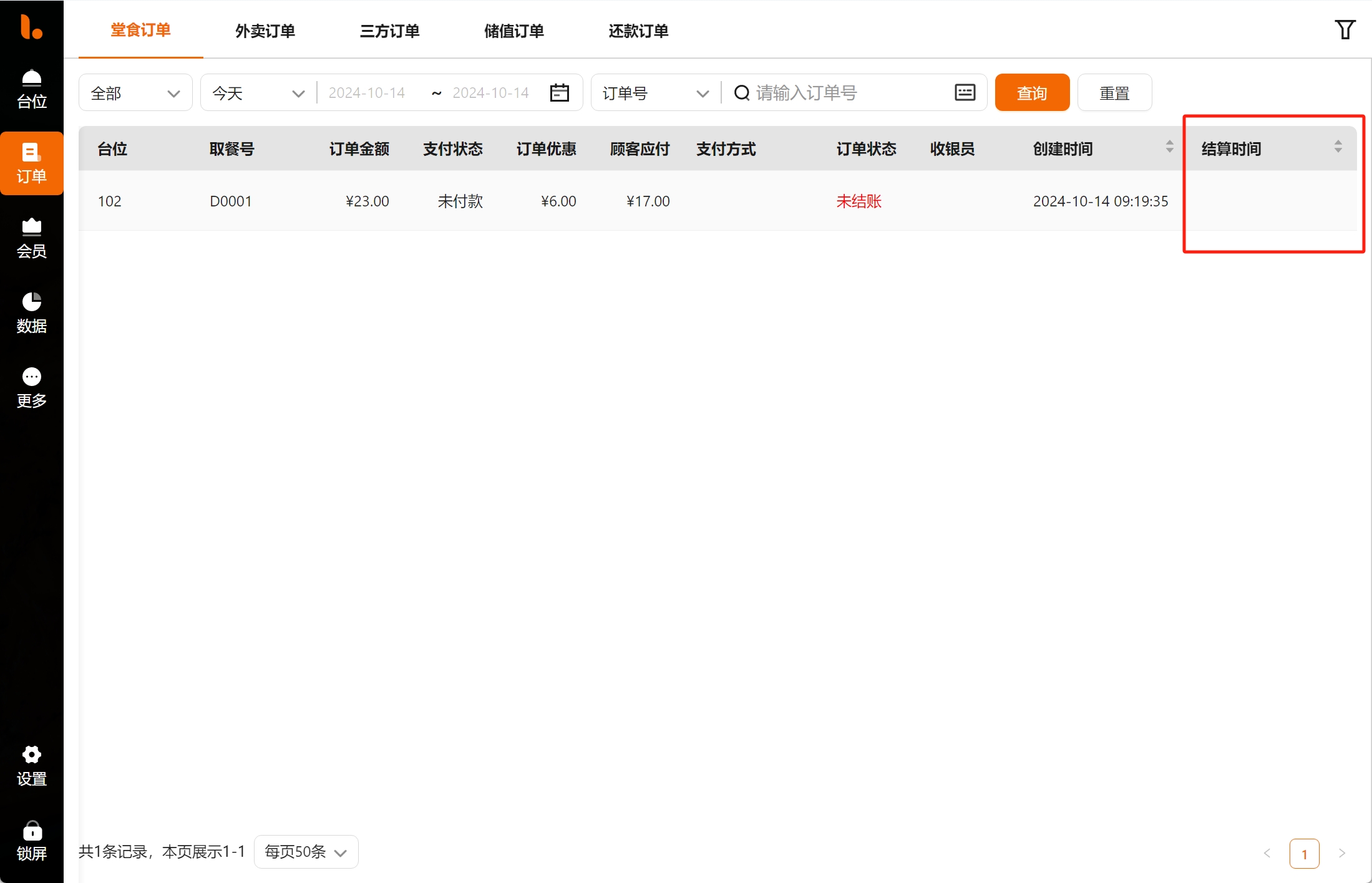Click the 订单金额 column header
1372x883 pixels.
pos(359,148)
